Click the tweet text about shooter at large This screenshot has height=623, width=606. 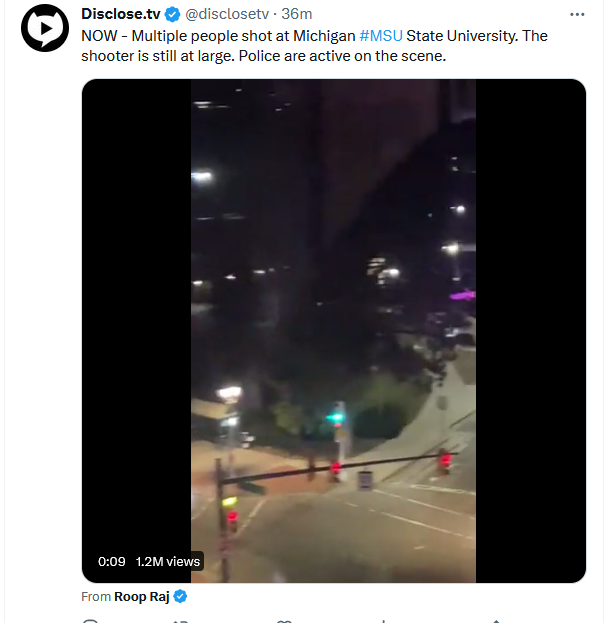pyautogui.click(x=314, y=46)
